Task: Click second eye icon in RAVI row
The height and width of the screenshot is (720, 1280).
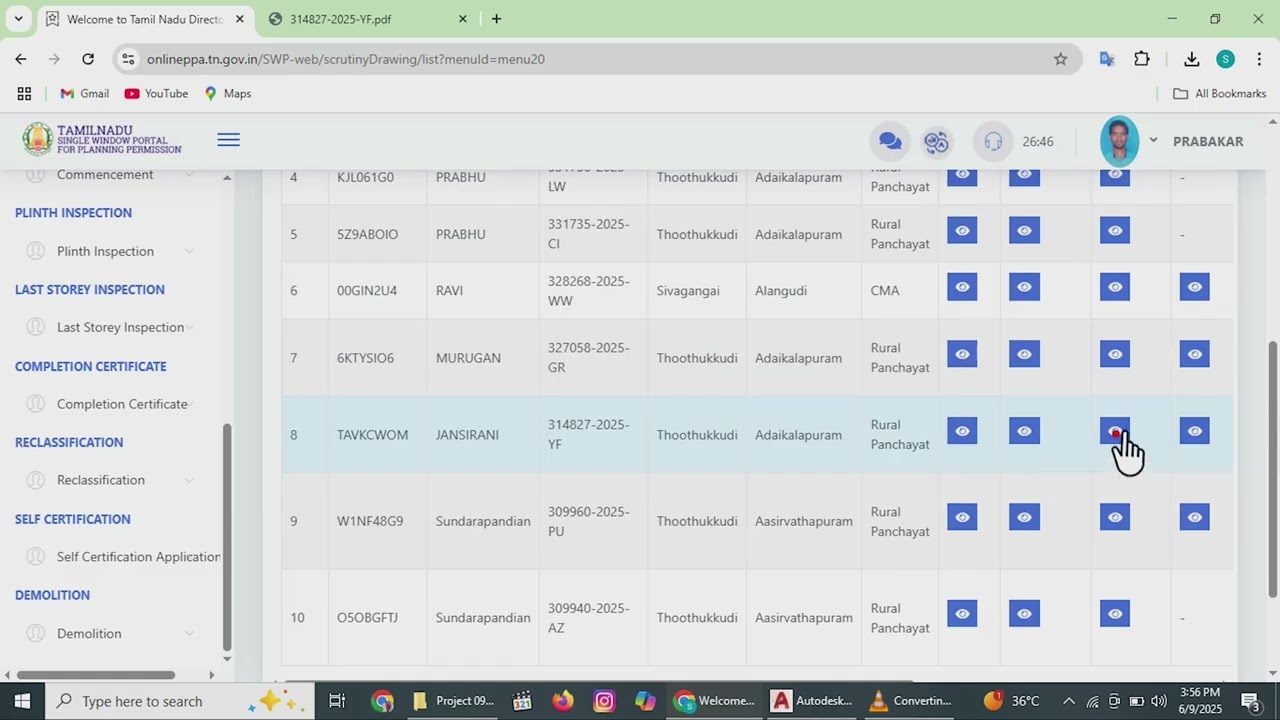Action: coord(1024,288)
